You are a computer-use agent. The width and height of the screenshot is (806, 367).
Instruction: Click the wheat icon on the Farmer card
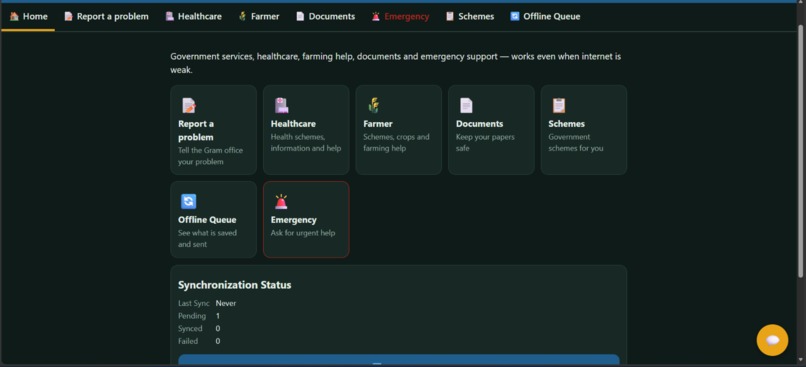coord(374,105)
